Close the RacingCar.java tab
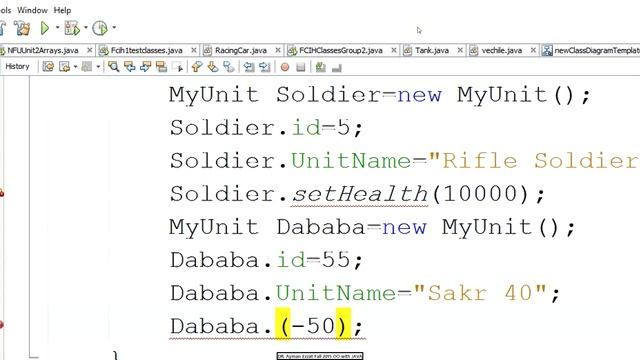Image resolution: width=640 pixels, height=360 pixels. (278, 50)
